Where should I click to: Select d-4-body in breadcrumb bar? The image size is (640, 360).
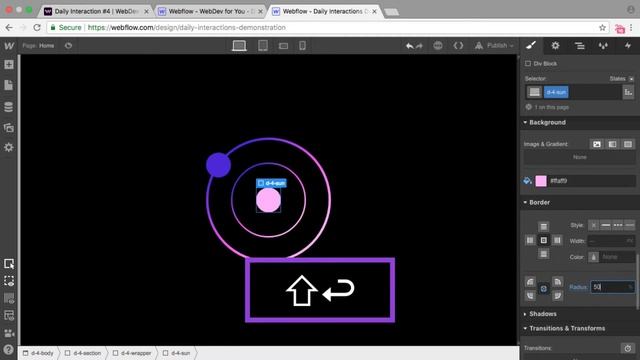coord(39,353)
